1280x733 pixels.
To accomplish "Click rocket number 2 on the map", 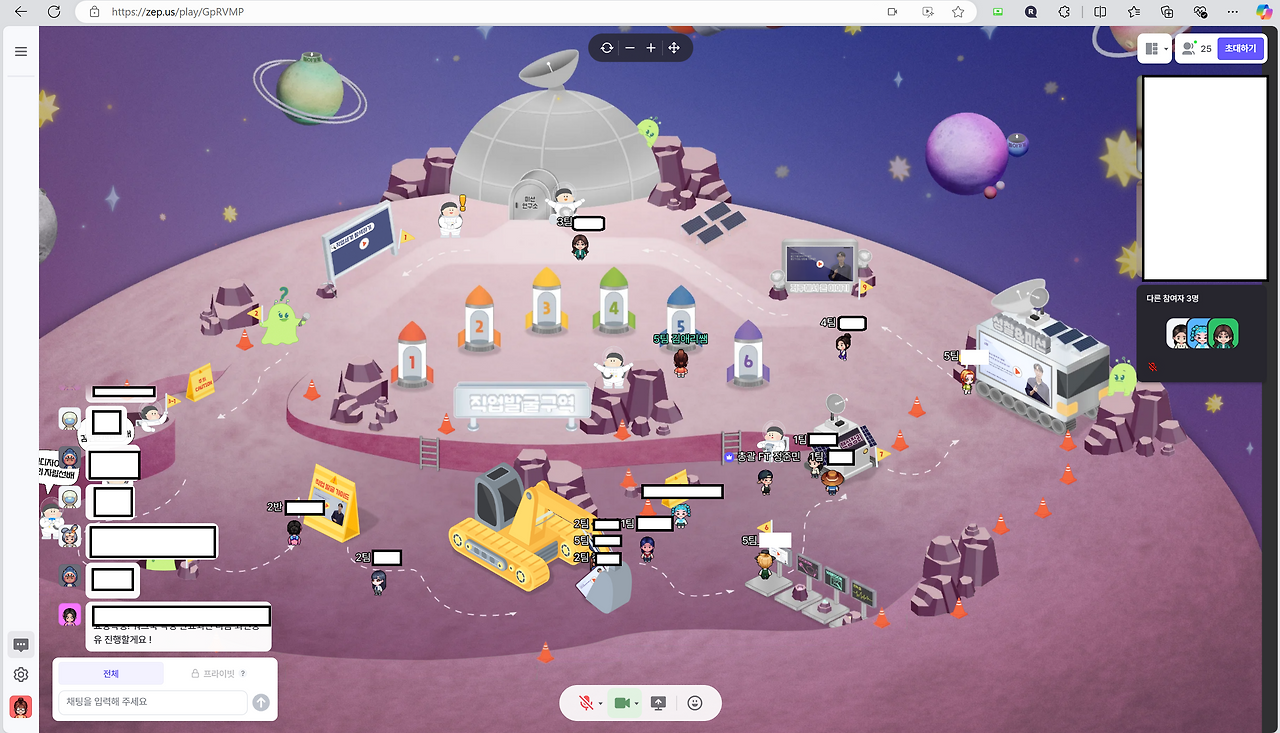I will pos(479,319).
